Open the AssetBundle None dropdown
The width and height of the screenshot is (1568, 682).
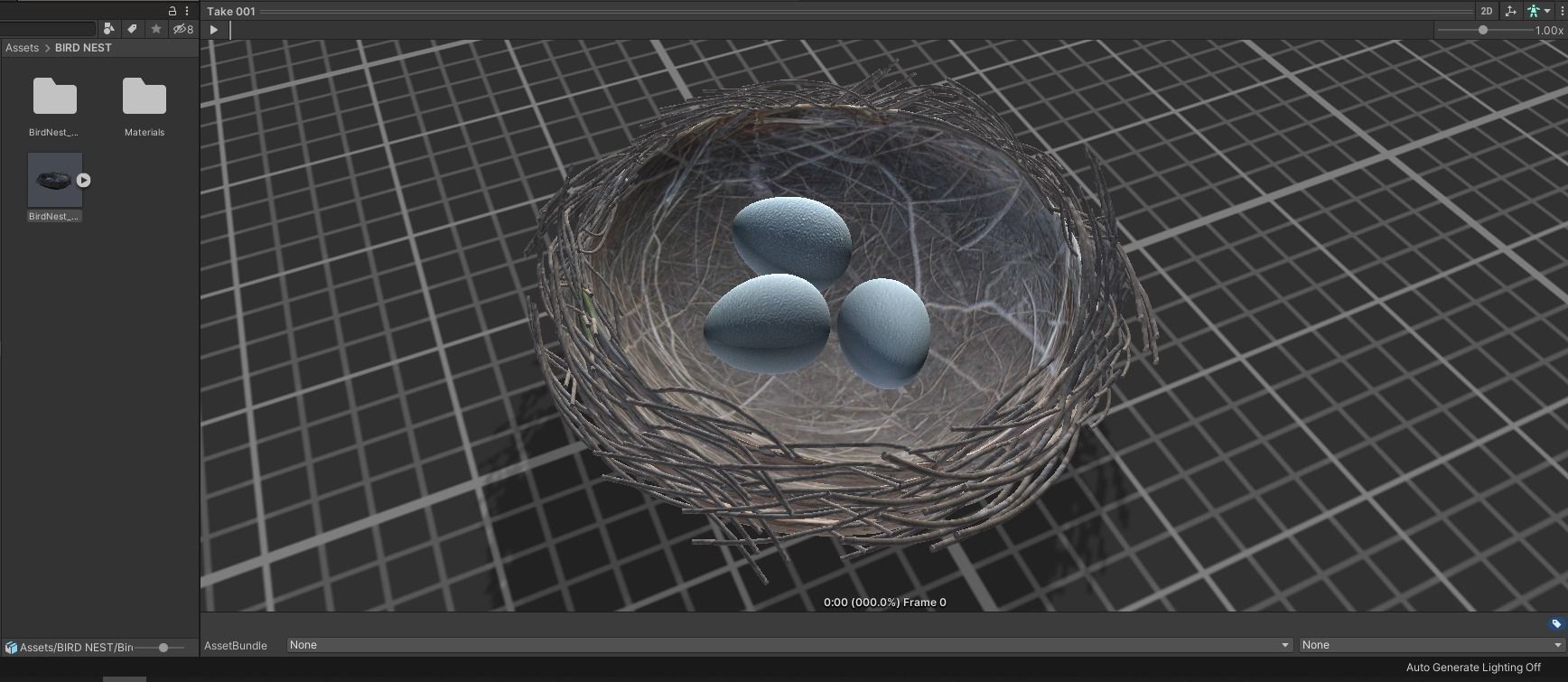click(789, 645)
